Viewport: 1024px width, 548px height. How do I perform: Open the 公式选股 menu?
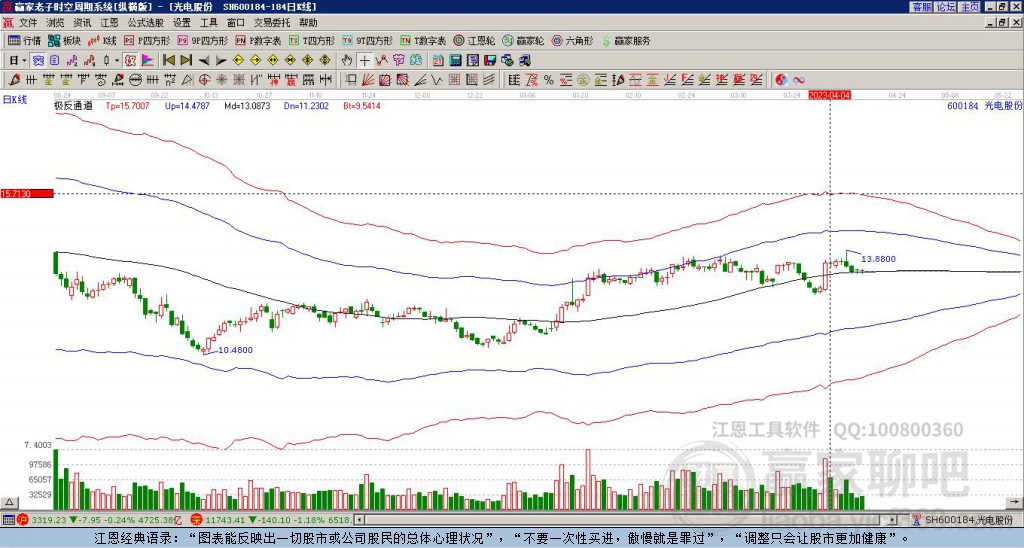pyautogui.click(x=146, y=23)
